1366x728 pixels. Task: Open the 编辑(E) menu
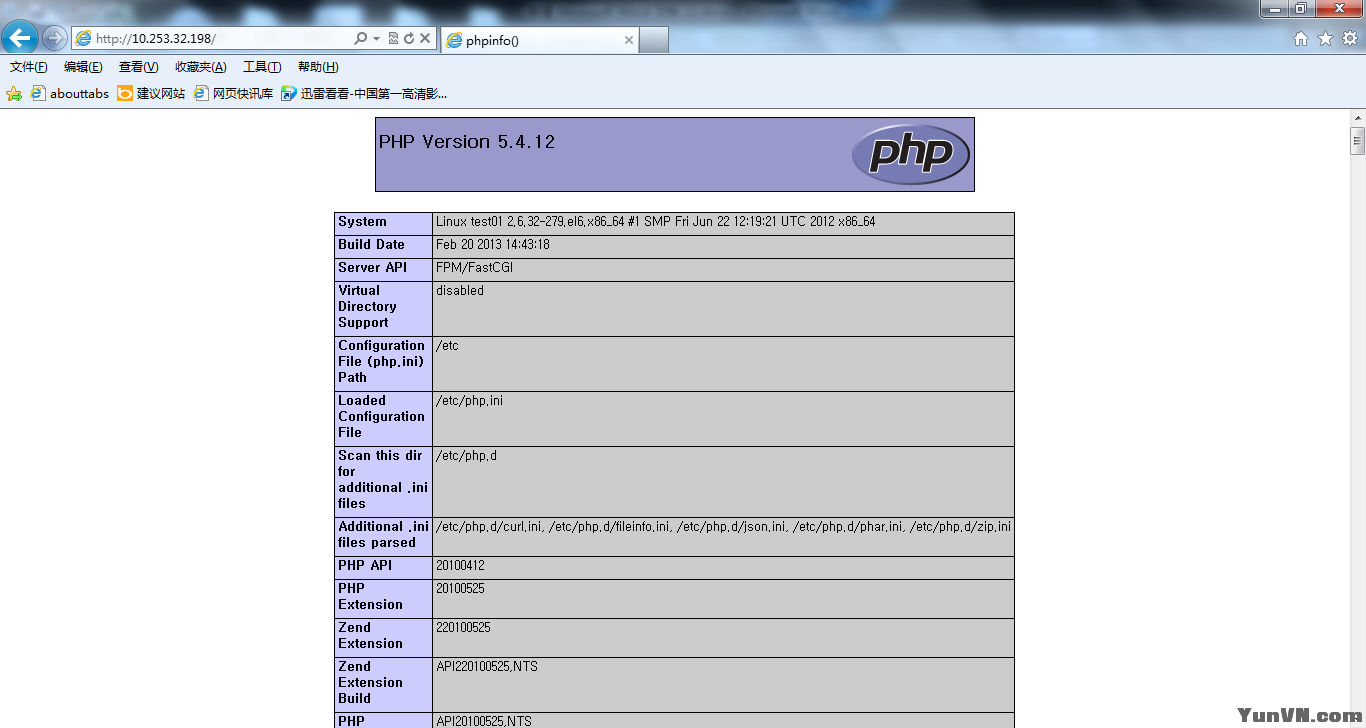(83, 67)
